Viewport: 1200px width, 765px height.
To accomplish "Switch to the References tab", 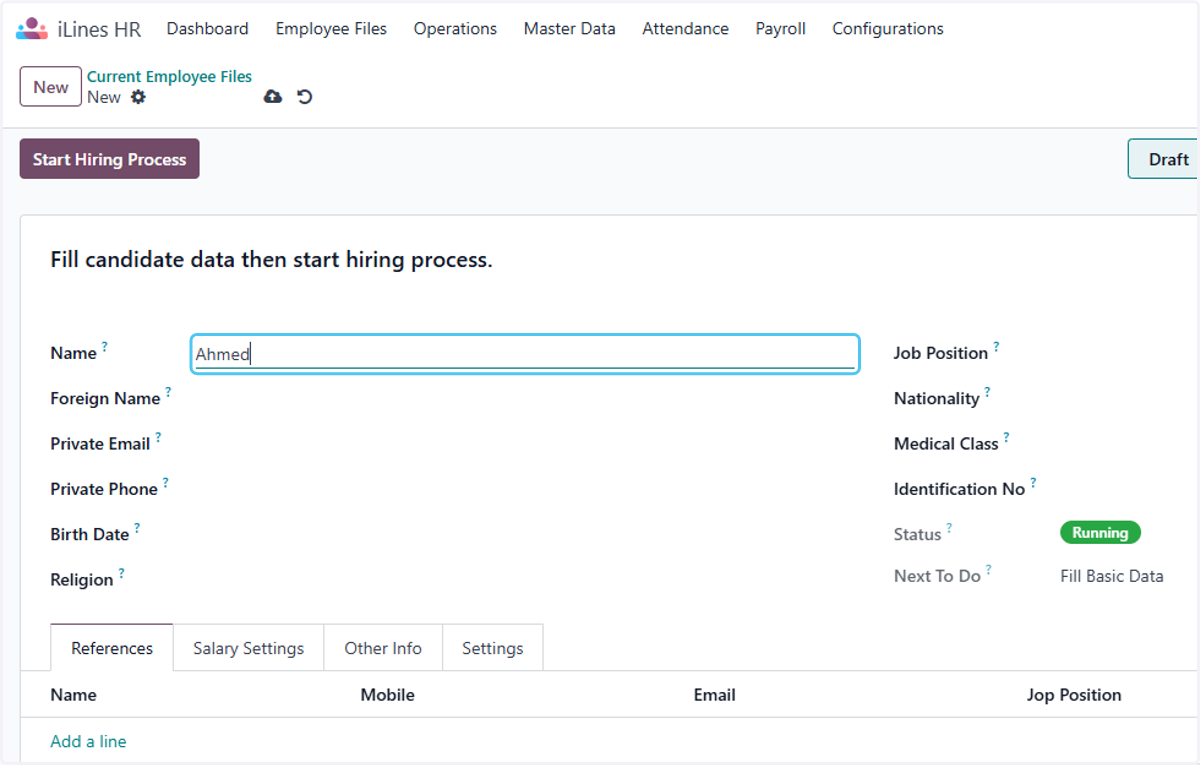I will (112, 648).
